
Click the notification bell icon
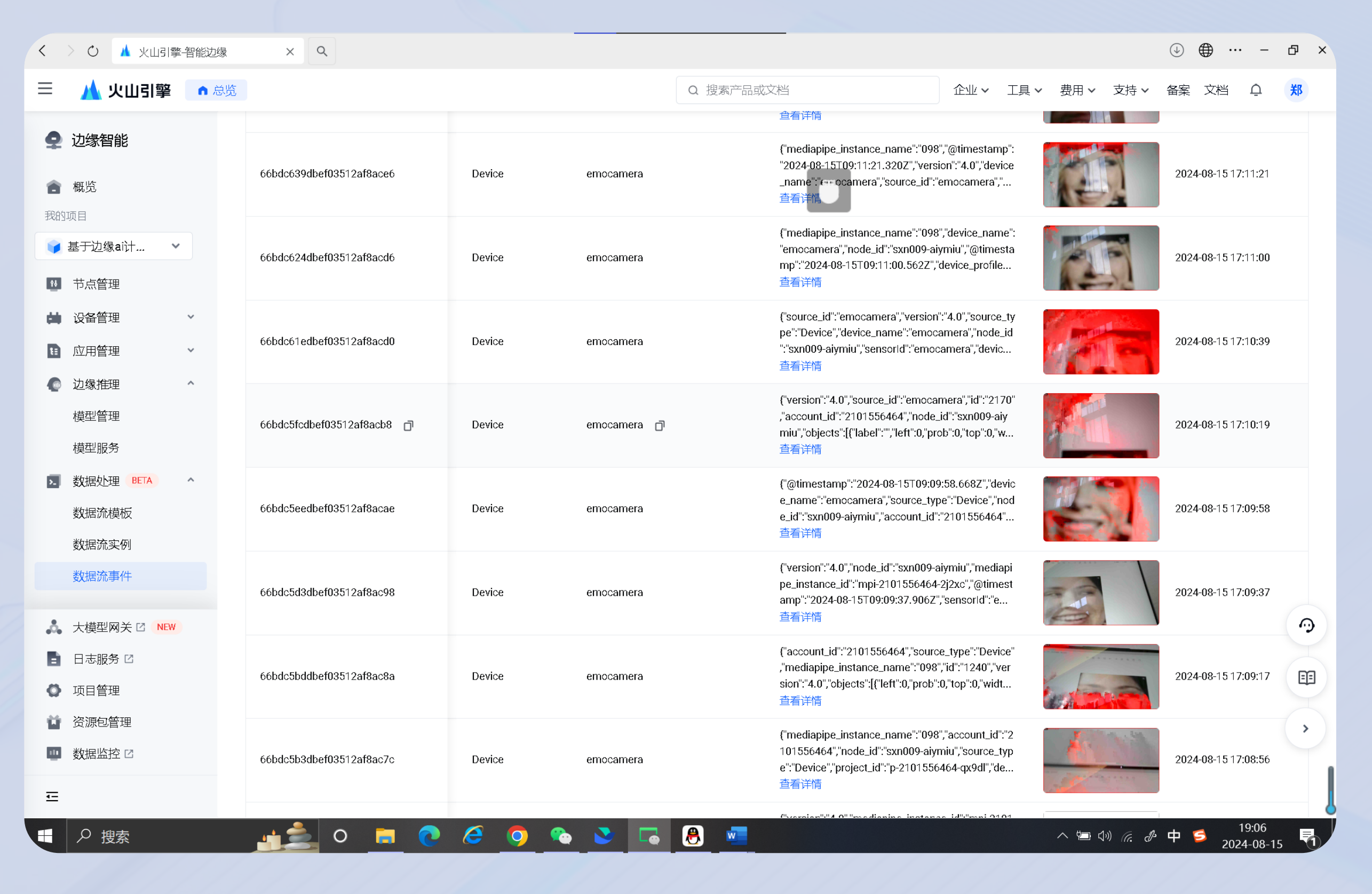(x=1256, y=90)
